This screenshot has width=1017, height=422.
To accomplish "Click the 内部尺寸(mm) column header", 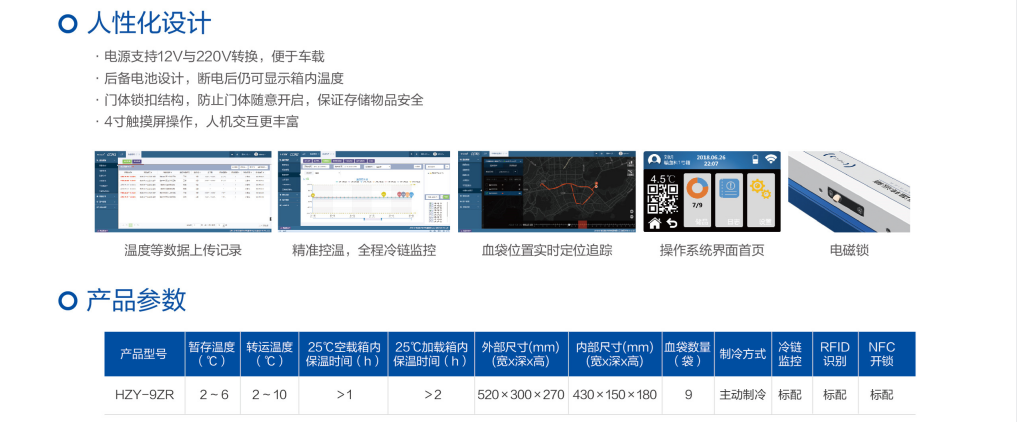I will coord(615,354).
